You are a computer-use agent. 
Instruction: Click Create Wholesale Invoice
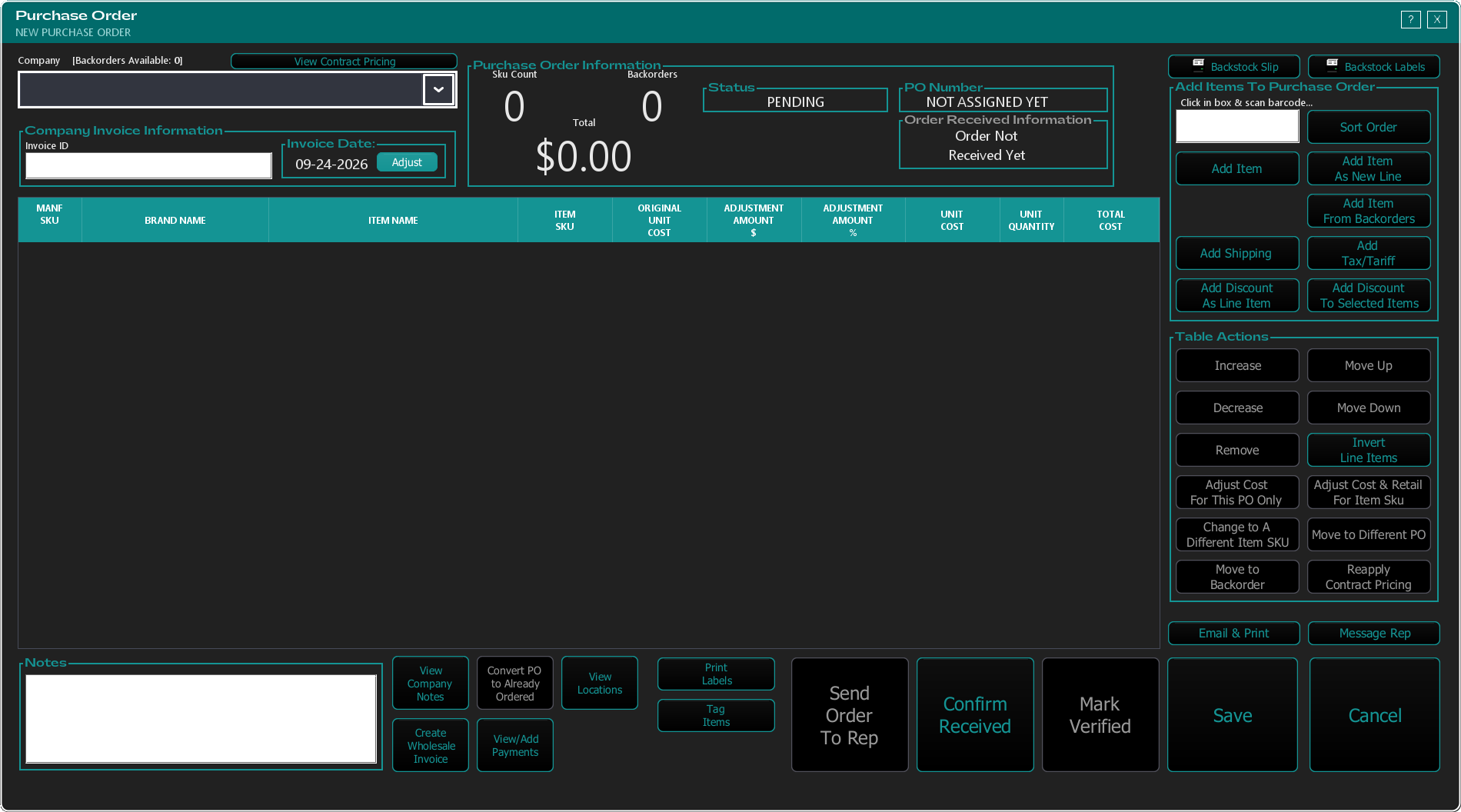pyautogui.click(x=431, y=745)
